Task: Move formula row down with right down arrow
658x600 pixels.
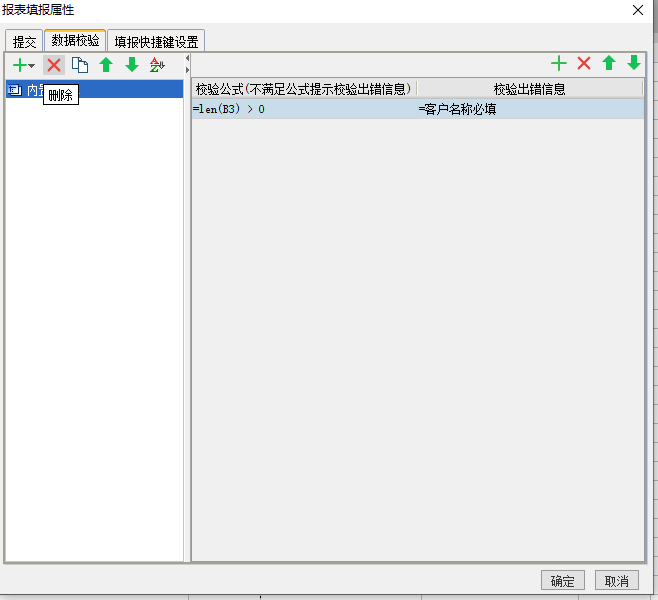Action: (x=634, y=63)
